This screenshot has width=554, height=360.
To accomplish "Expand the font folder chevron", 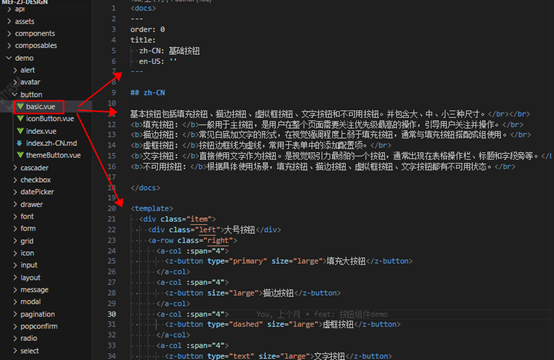I will coord(15,216).
